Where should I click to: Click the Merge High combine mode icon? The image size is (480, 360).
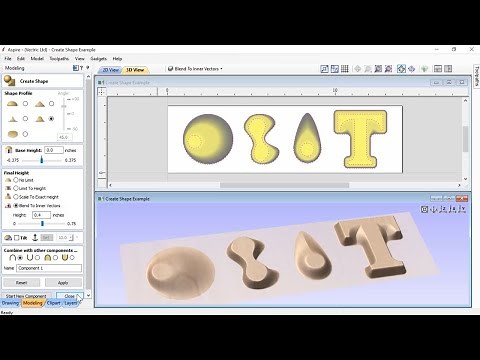click(47, 258)
